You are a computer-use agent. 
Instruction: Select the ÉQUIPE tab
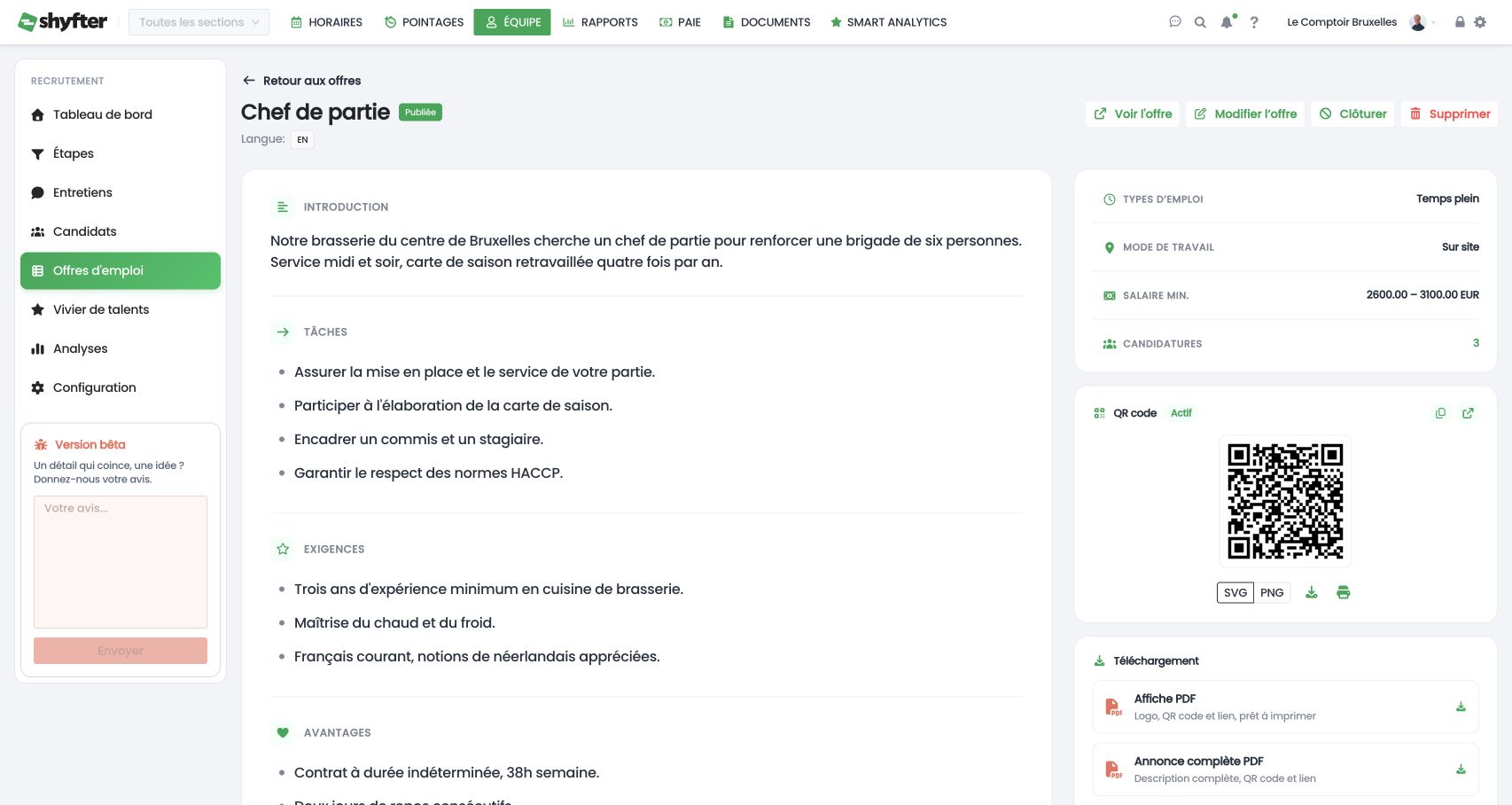512,22
